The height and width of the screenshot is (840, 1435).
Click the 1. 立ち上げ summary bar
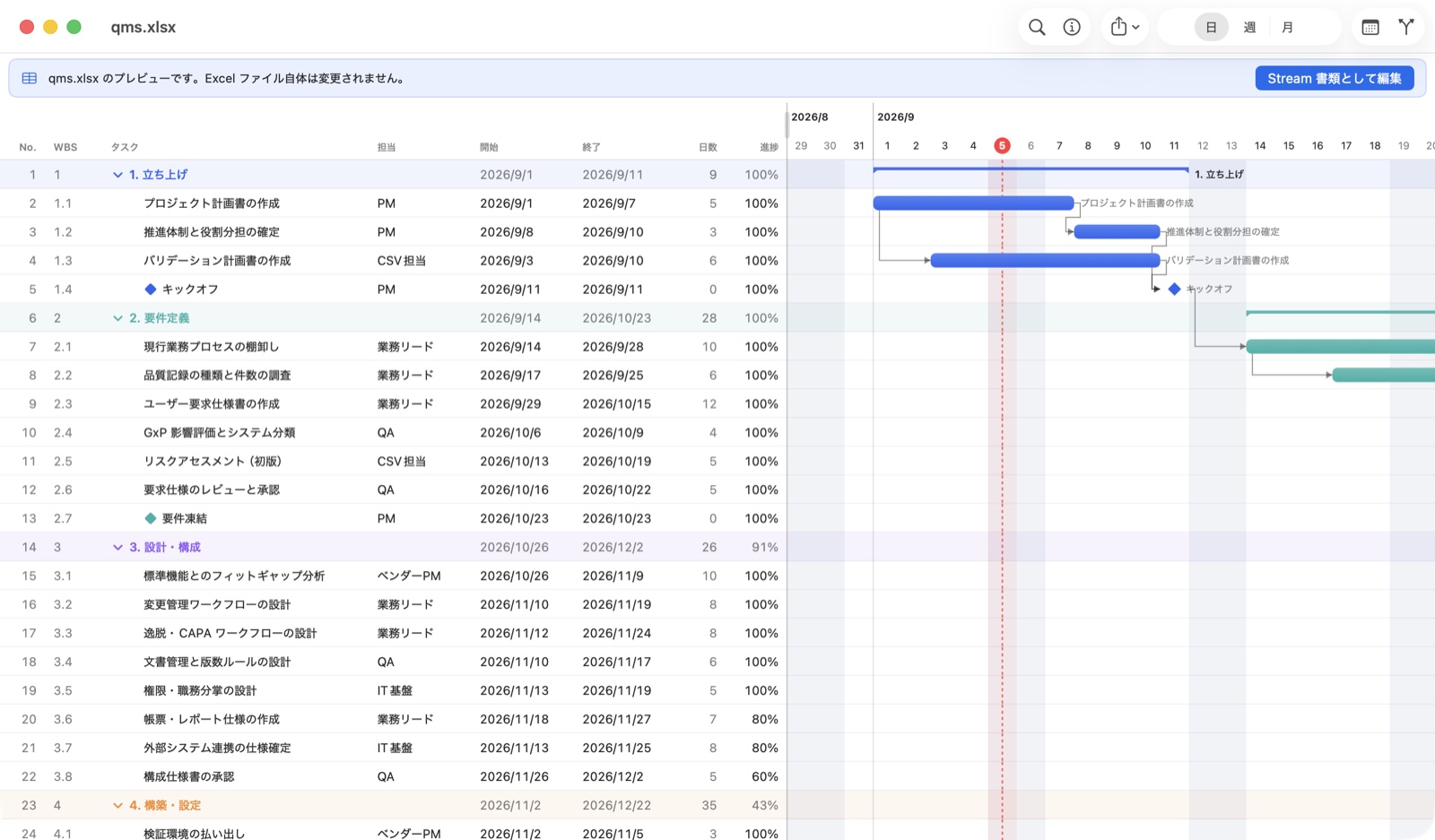point(1031,169)
